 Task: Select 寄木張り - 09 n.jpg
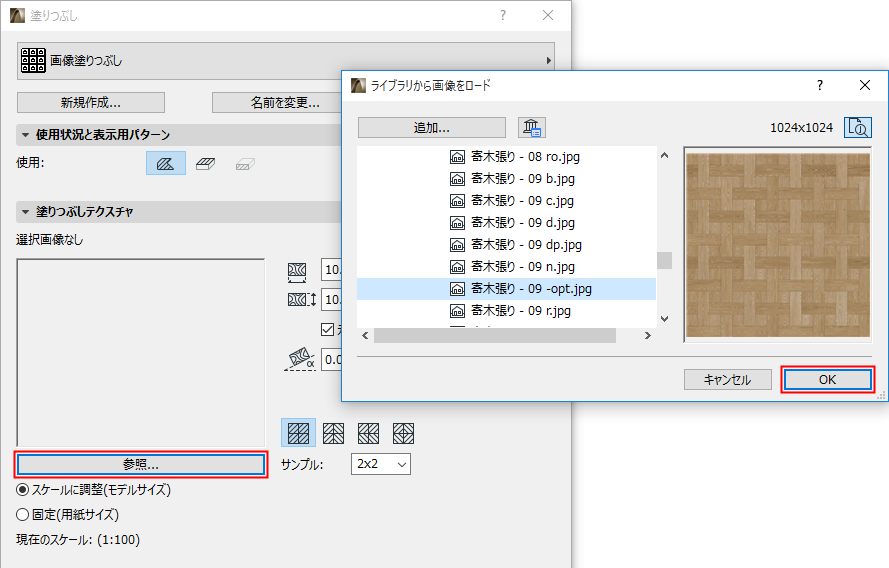pos(523,266)
